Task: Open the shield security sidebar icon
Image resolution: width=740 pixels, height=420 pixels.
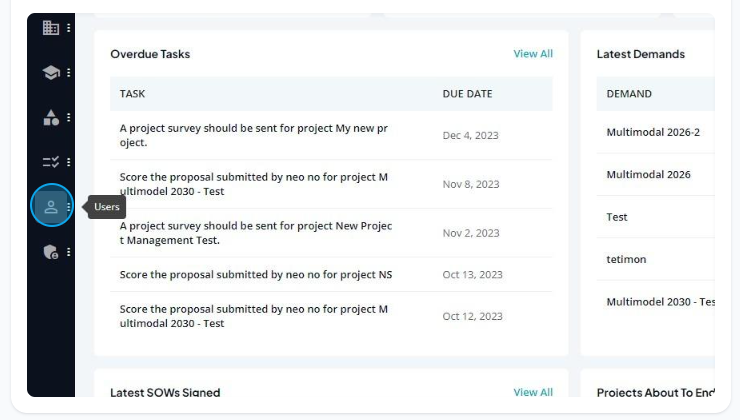Action: tap(50, 252)
